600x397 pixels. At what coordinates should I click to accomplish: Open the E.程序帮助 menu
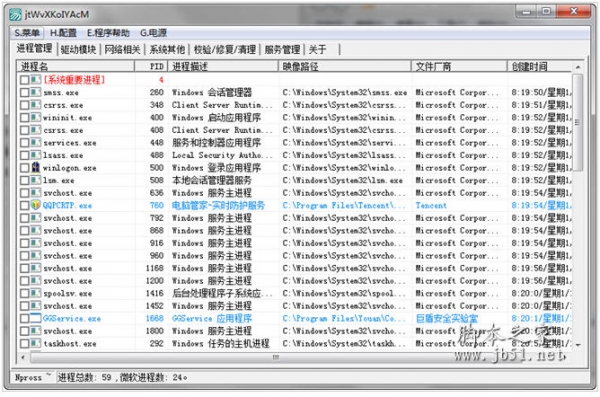pyautogui.click(x=108, y=33)
